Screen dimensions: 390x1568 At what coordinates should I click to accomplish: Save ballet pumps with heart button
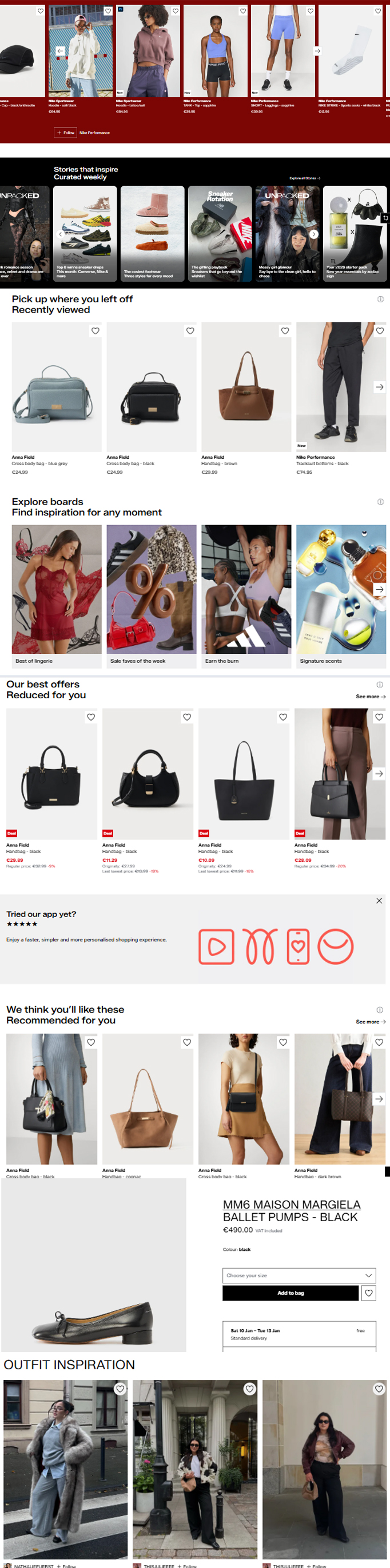tap(369, 1292)
